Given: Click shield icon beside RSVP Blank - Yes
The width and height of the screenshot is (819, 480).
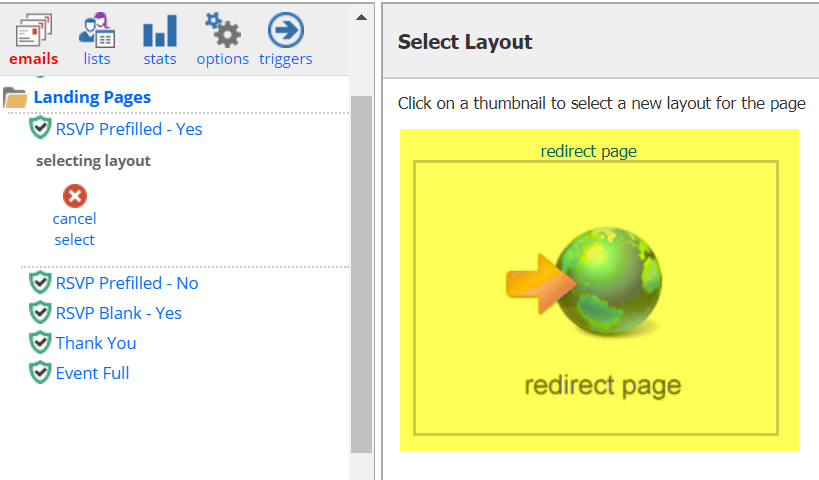Looking at the screenshot, I should pyautogui.click(x=40, y=312).
